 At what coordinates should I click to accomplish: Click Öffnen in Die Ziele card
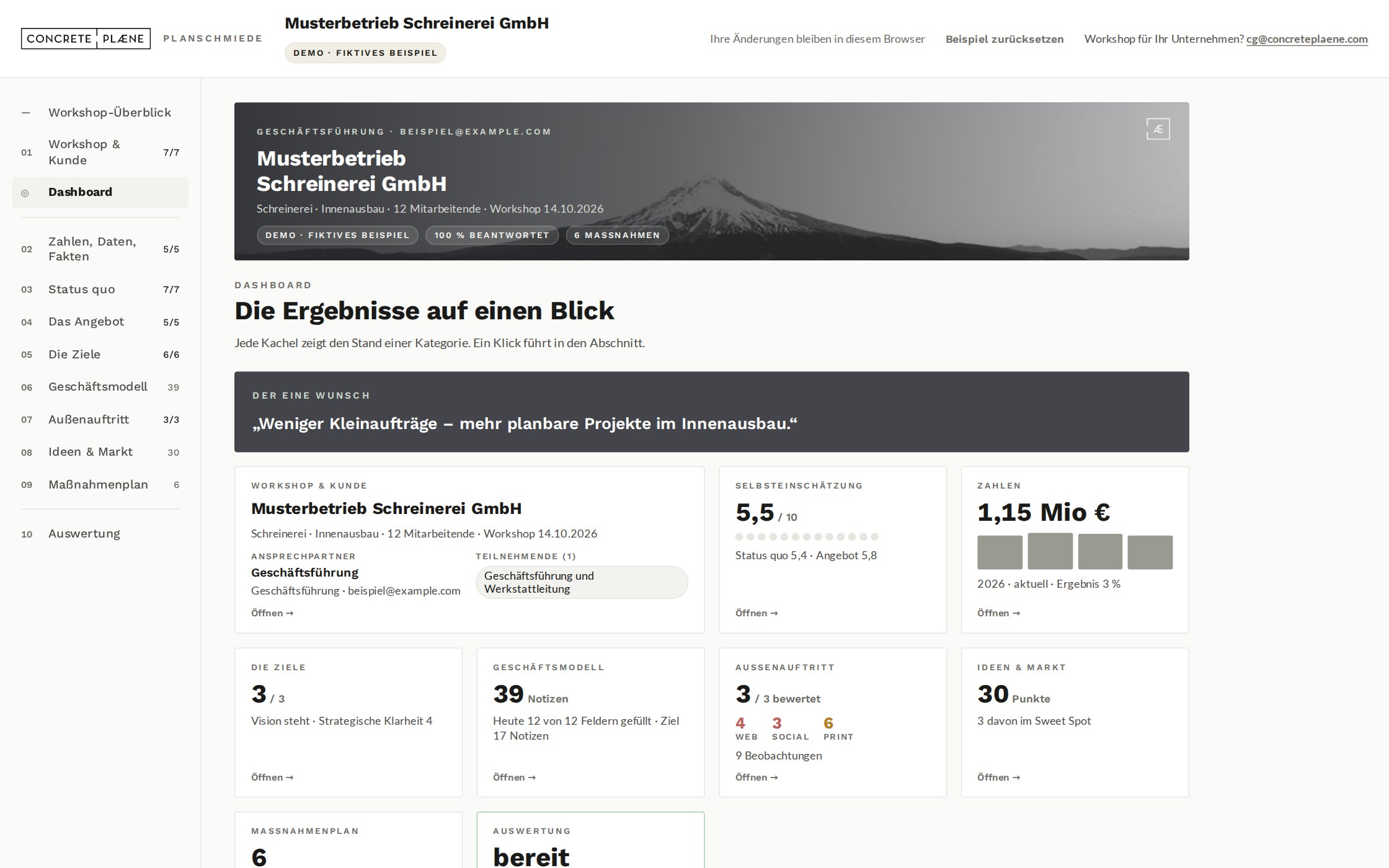[272, 777]
